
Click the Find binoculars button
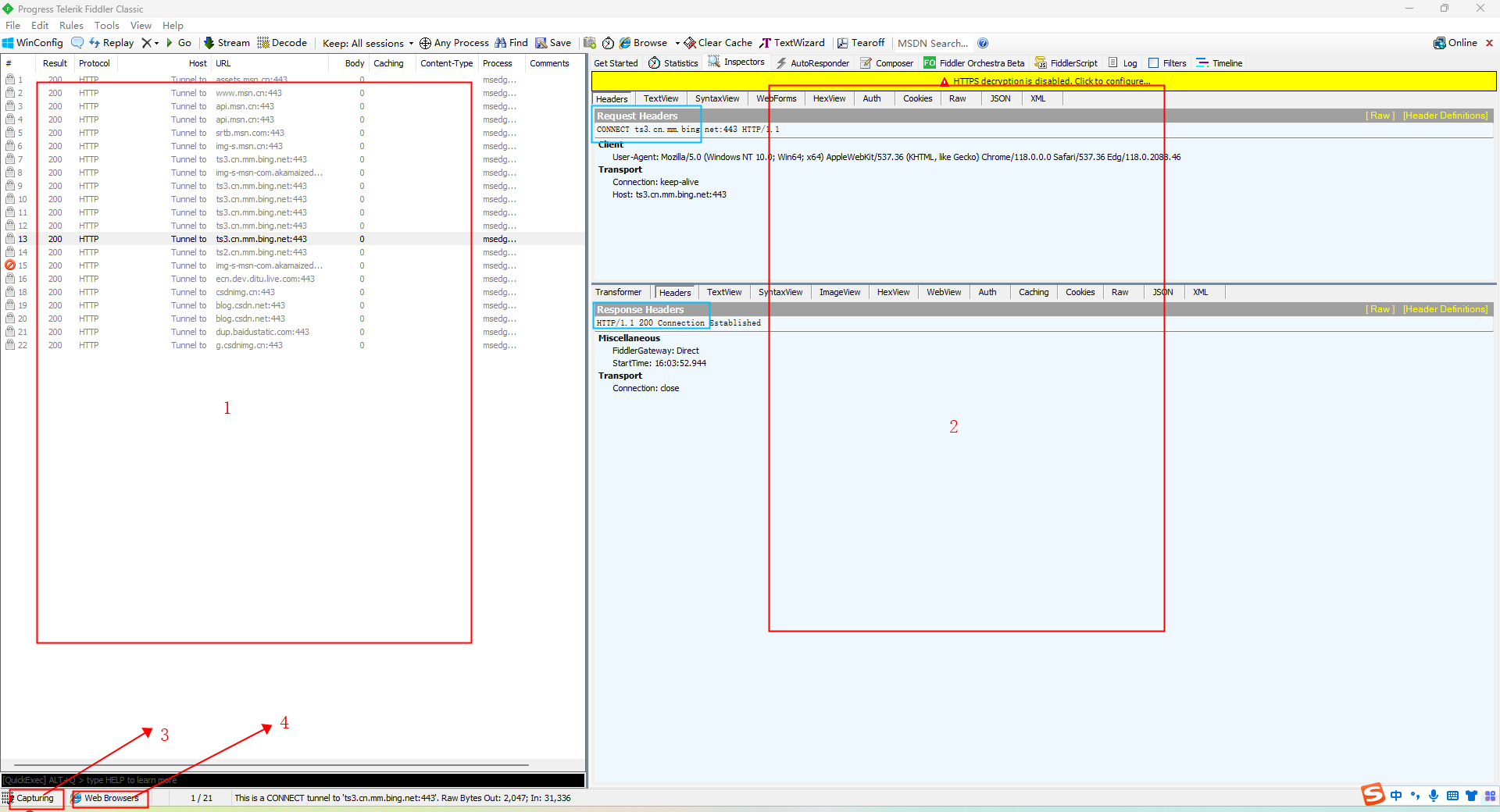tap(511, 43)
